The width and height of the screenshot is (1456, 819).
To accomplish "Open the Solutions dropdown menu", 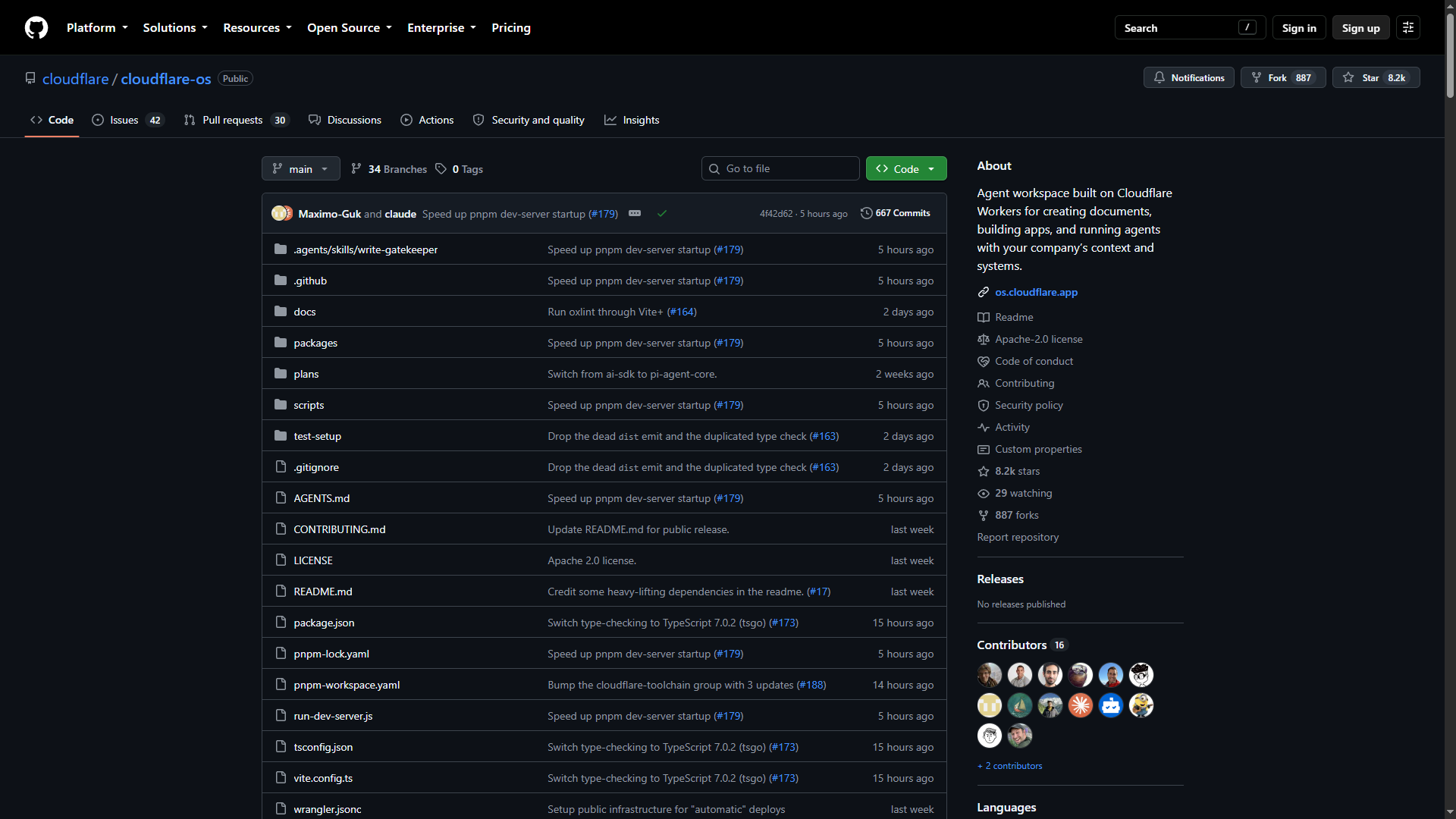I will tap(175, 27).
